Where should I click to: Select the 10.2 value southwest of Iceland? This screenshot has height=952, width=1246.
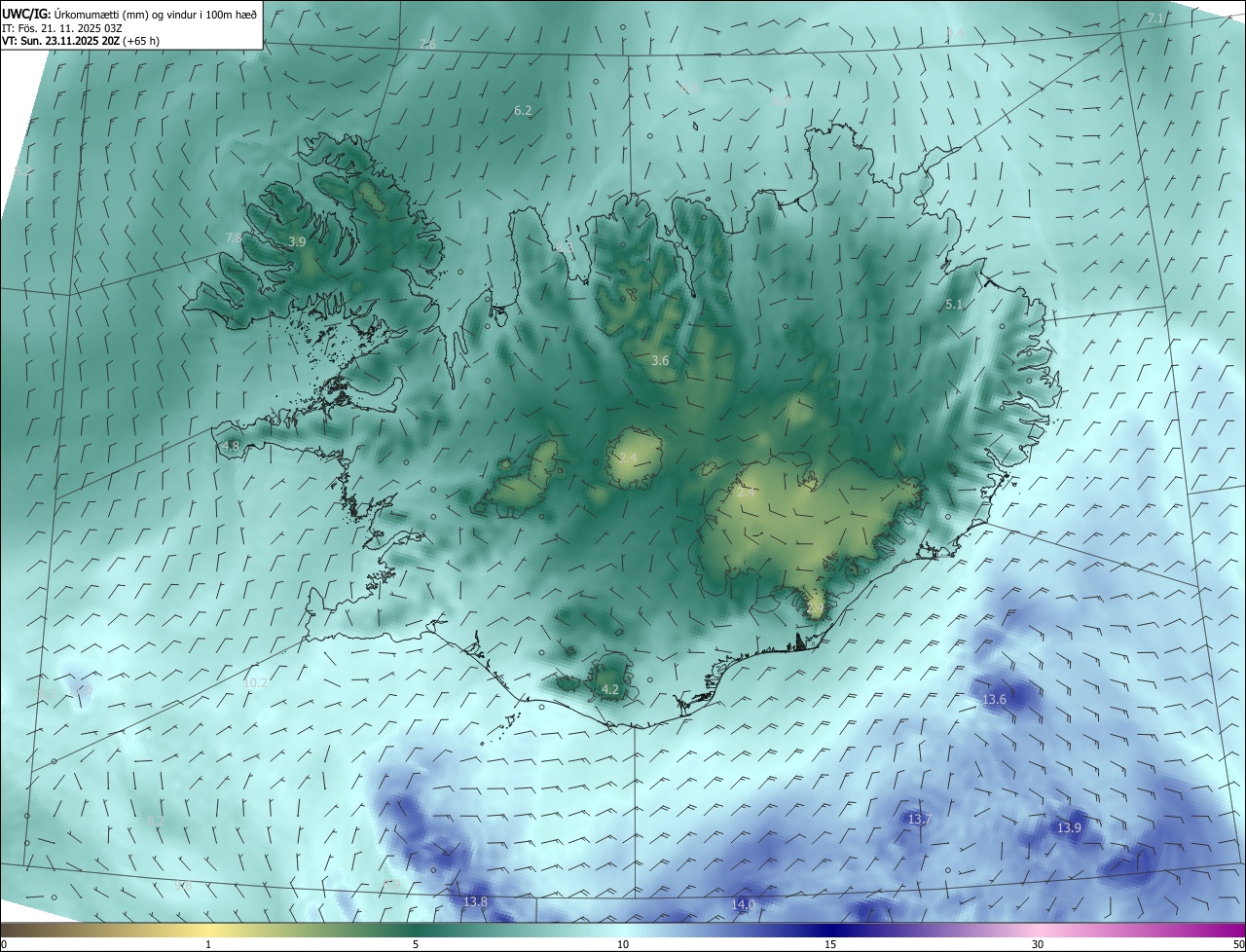point(255,683)
